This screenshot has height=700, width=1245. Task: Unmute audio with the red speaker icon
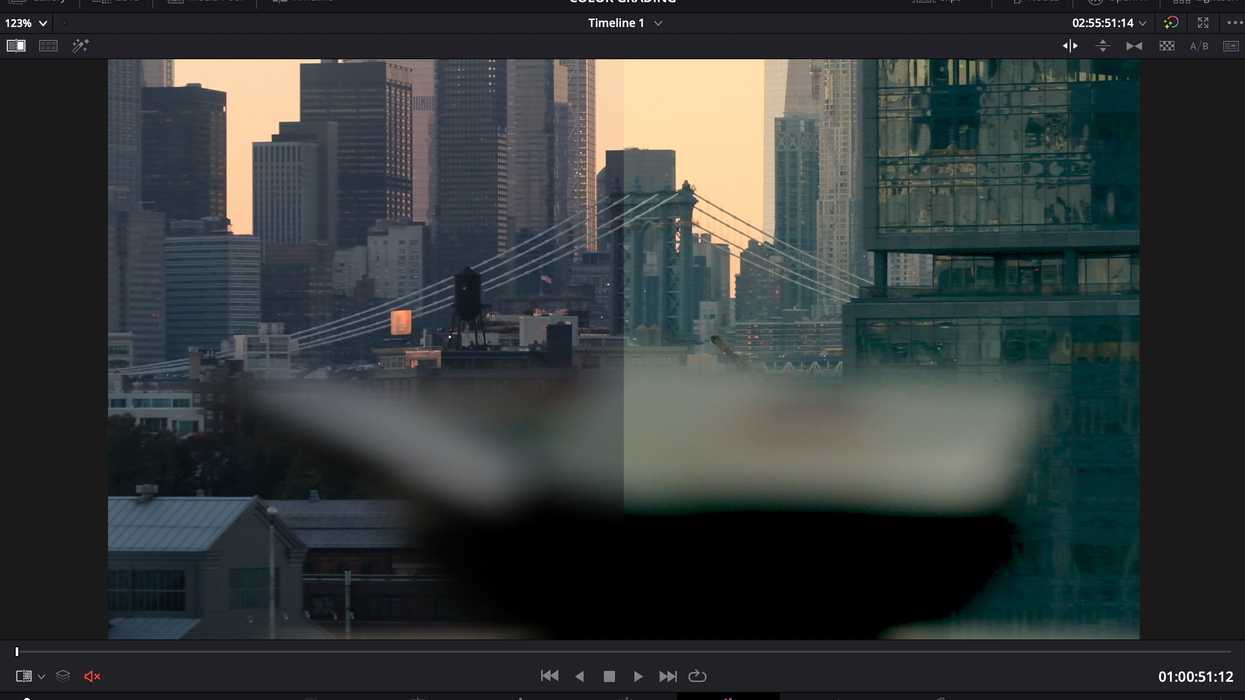point(92,676)
